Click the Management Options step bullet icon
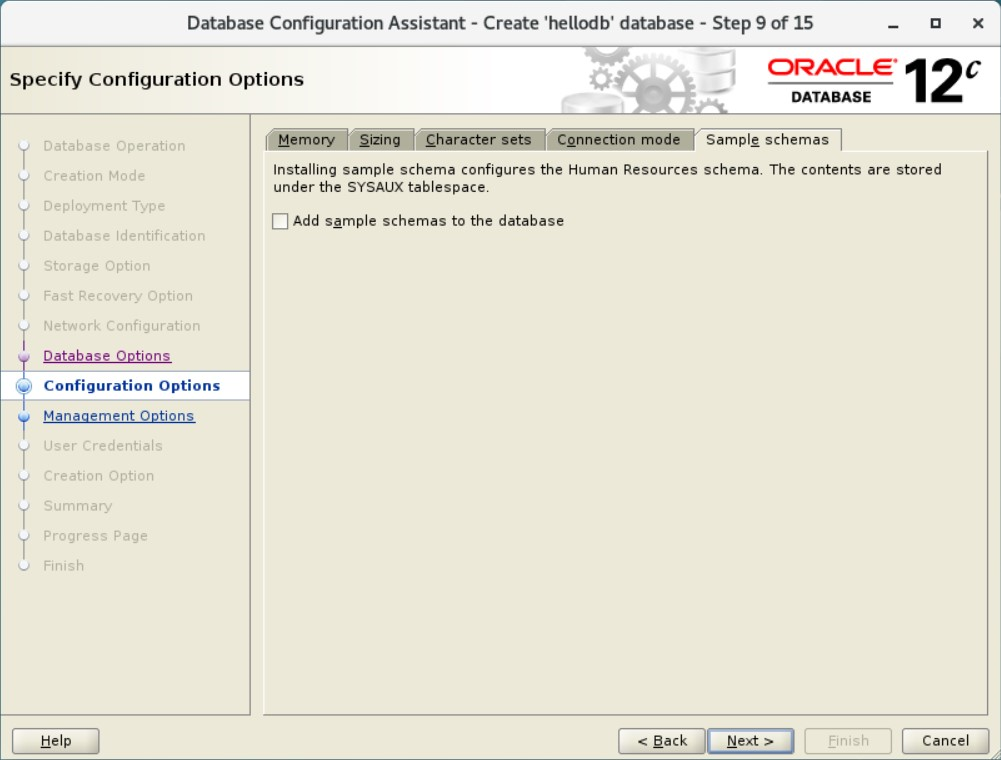 click(24, 416)
